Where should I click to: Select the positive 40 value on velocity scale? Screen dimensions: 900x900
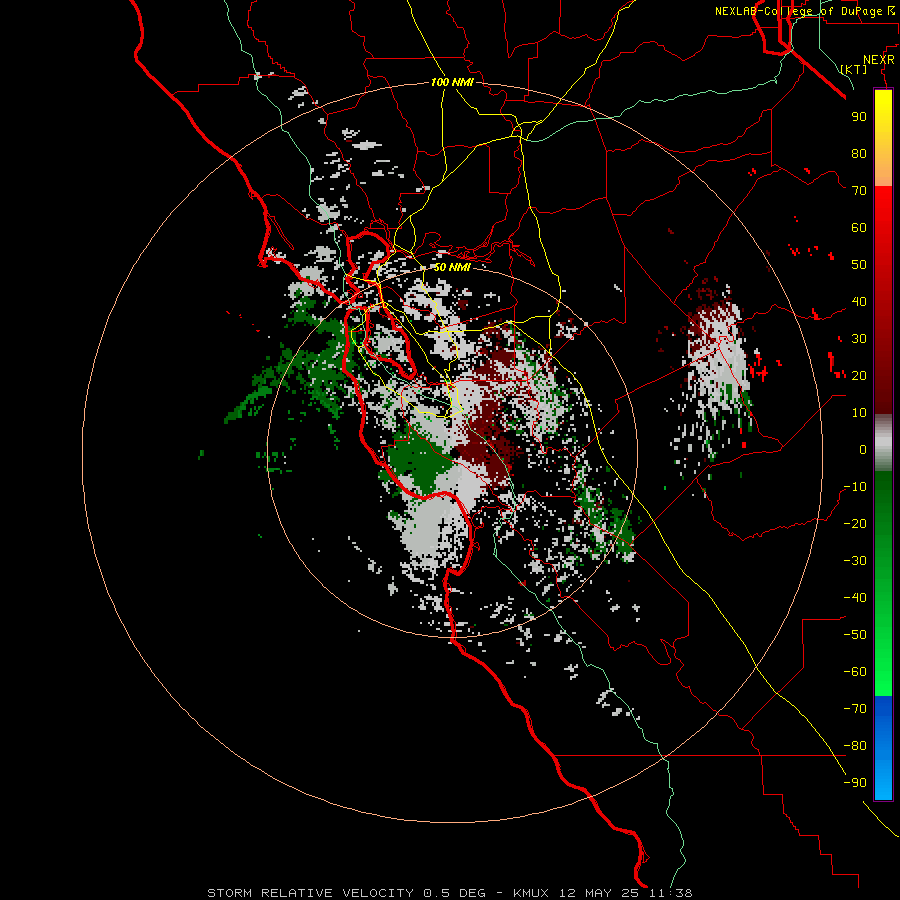[859, 301]
